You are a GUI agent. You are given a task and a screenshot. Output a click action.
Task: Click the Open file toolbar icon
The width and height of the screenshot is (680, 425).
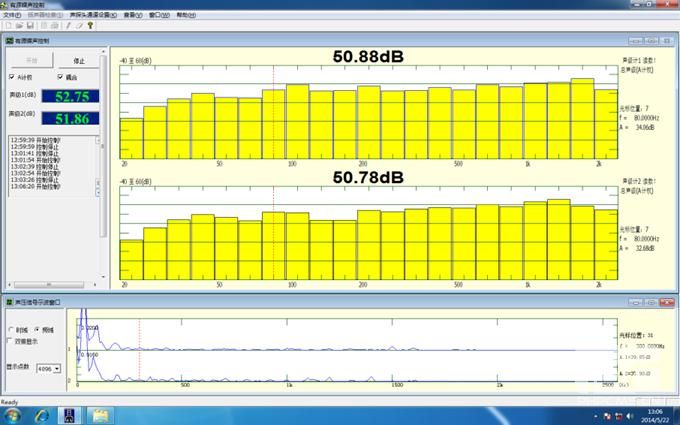click(20, 26)
